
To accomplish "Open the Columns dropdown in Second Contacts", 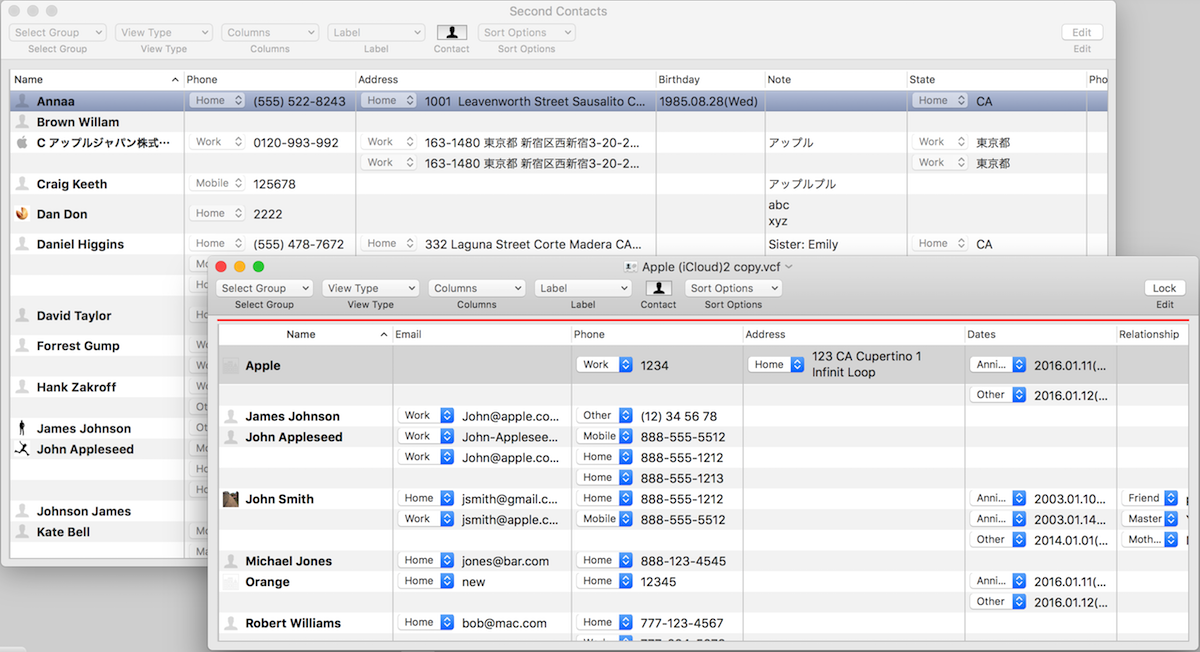I will tap(270, 33).
